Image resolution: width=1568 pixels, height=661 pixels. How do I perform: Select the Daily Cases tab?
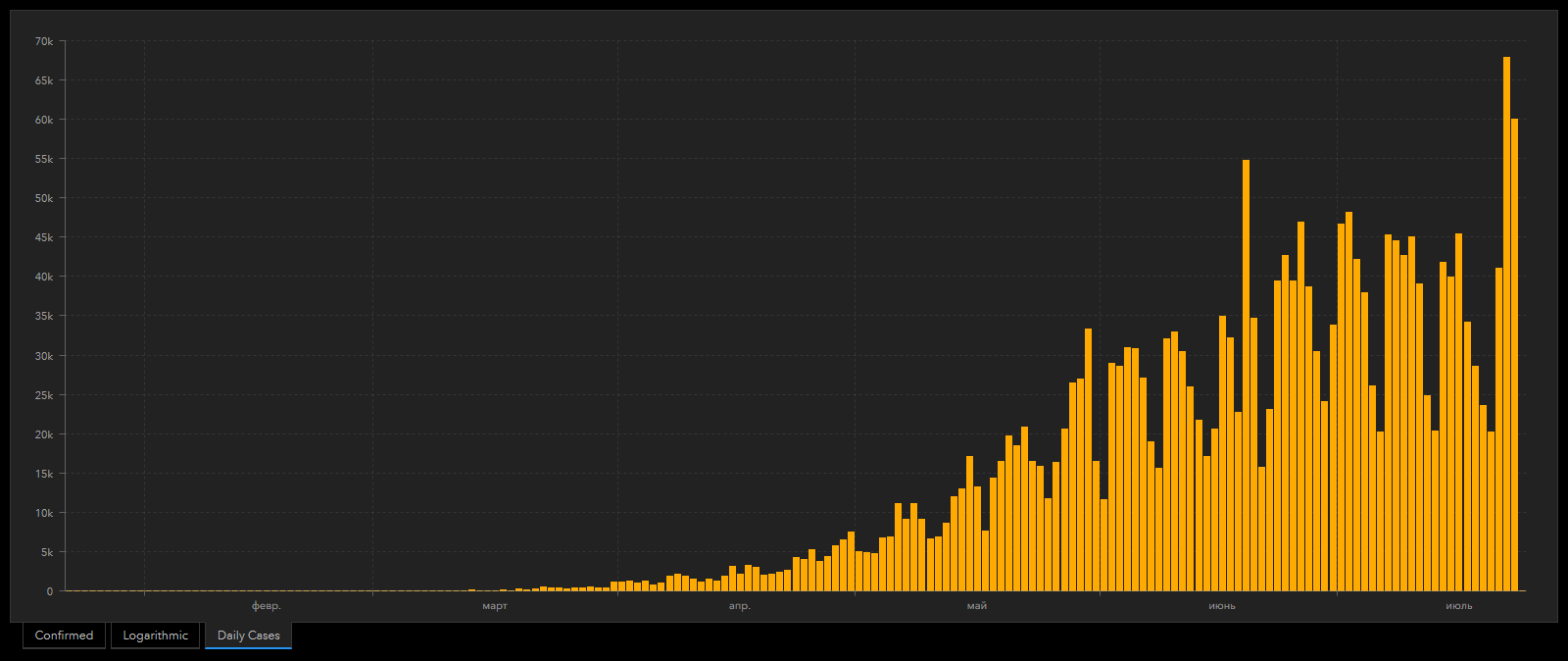[x=248, y=636]
